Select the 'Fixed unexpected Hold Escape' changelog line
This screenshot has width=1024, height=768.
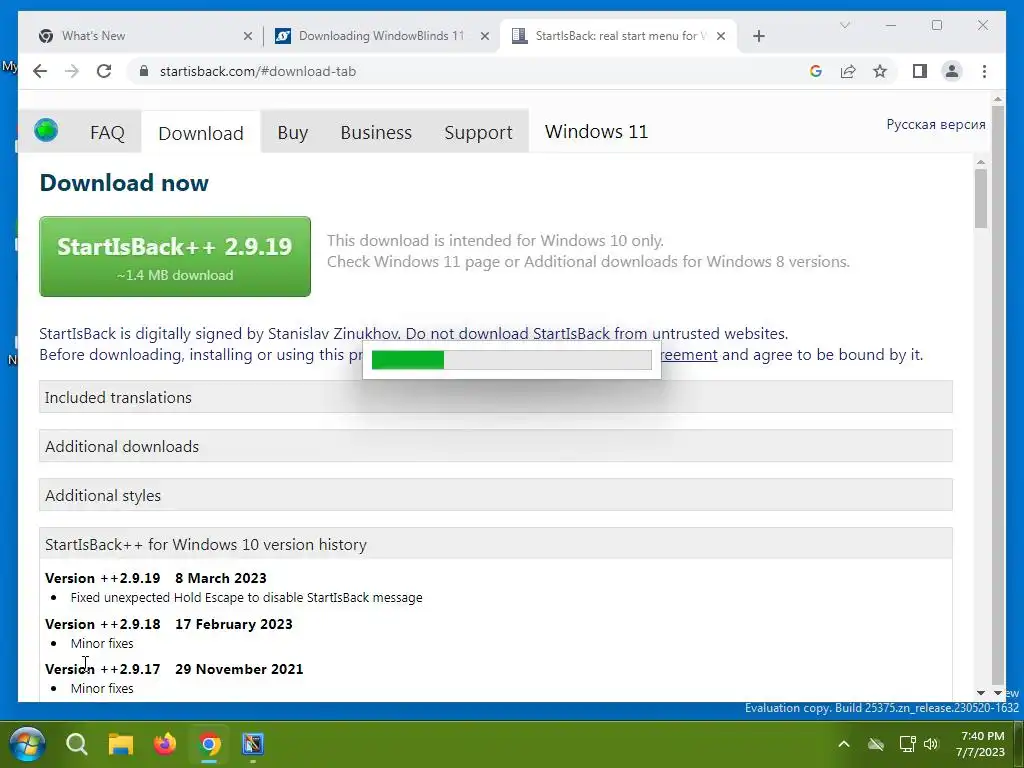246,598
